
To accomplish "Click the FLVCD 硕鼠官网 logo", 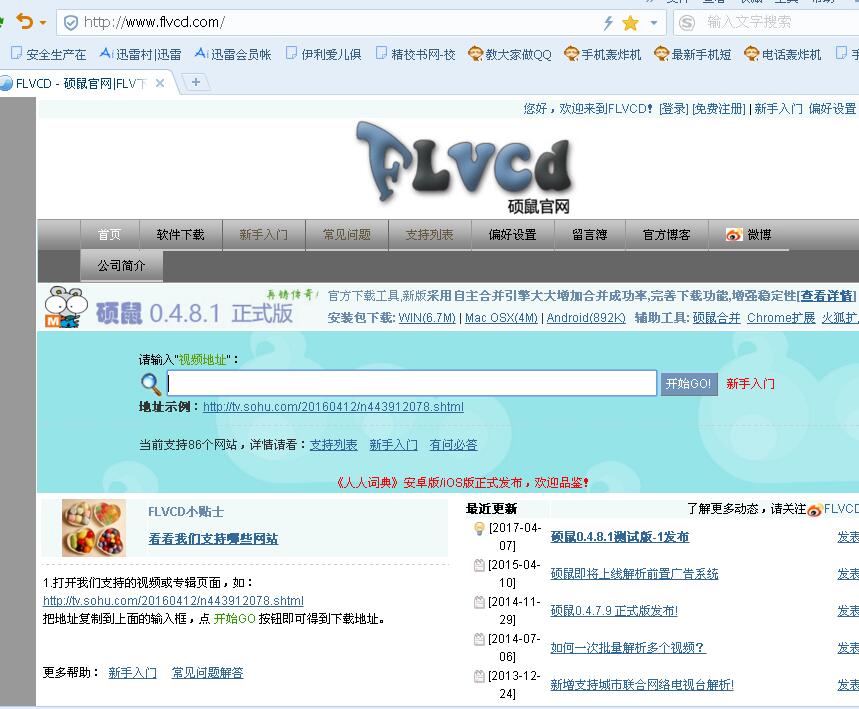I will [x=465, y=168].
